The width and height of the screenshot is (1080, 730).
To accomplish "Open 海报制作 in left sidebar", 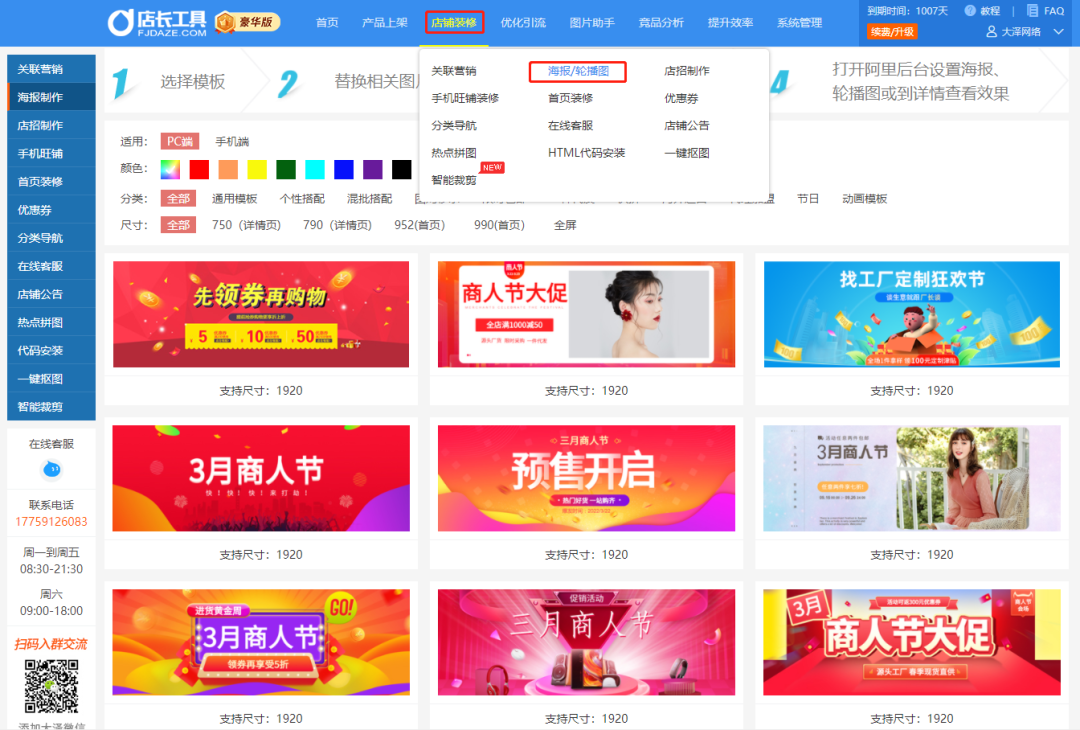I will [51, 97].
